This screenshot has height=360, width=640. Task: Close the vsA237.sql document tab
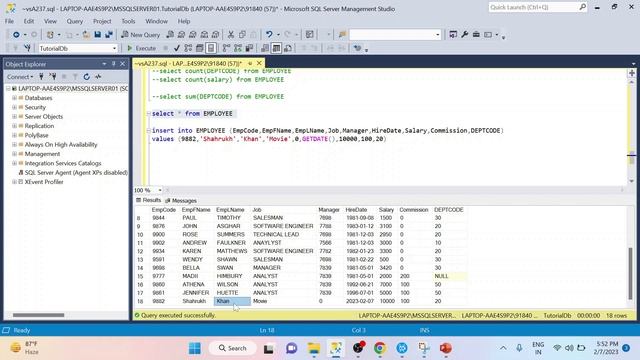pyautogui.click(x=259, y=63)
